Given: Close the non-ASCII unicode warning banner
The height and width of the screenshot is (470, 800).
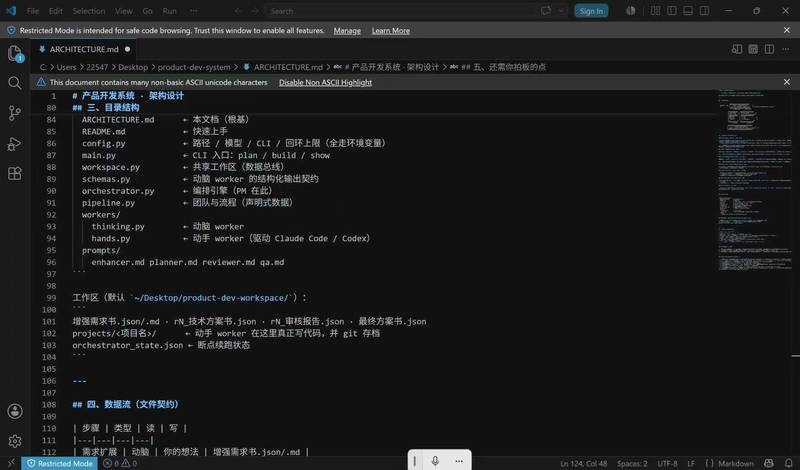Looking at the screenshot, I should [787, 82].
